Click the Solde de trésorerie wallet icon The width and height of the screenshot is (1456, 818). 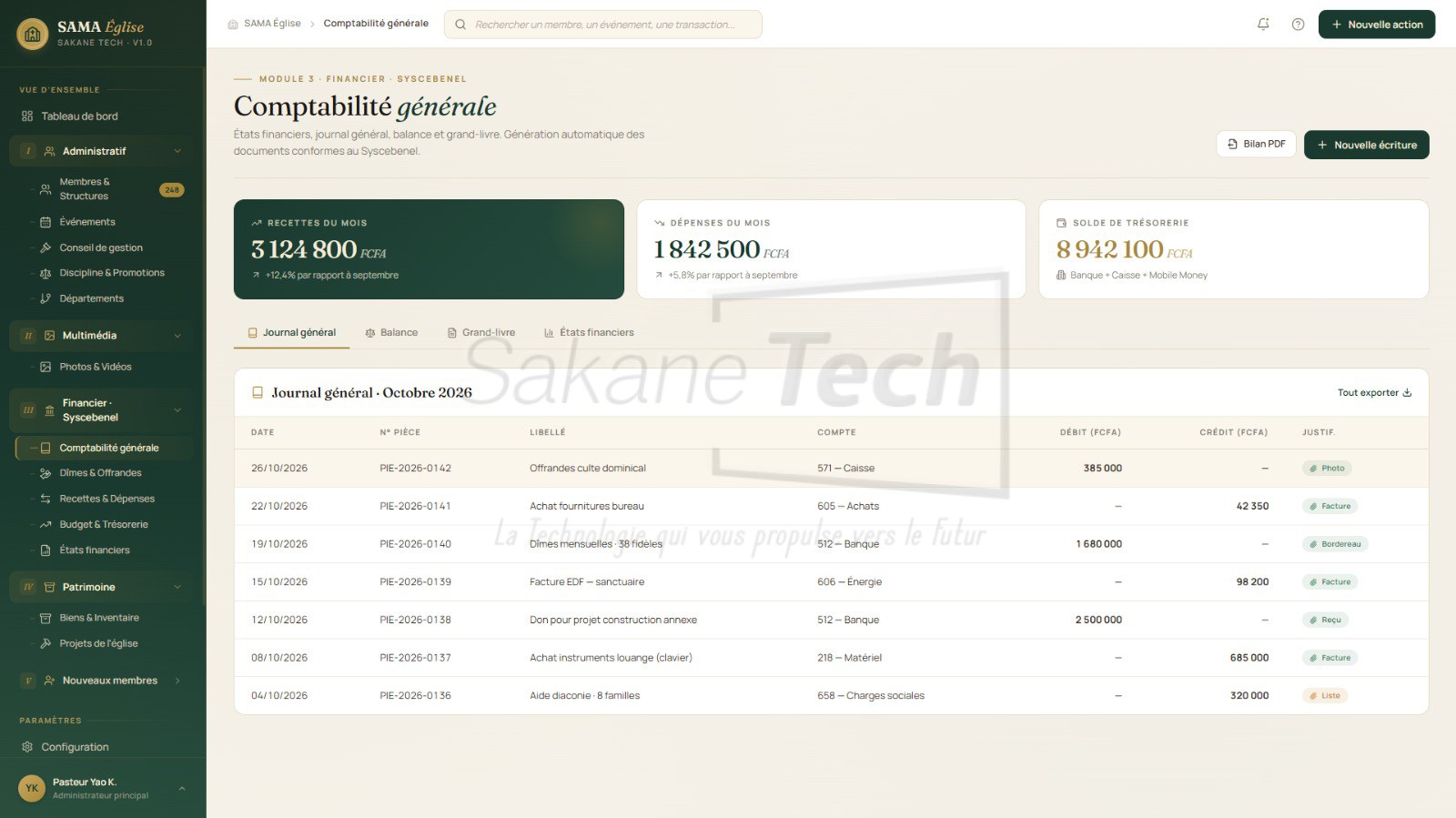(1061, 223)
